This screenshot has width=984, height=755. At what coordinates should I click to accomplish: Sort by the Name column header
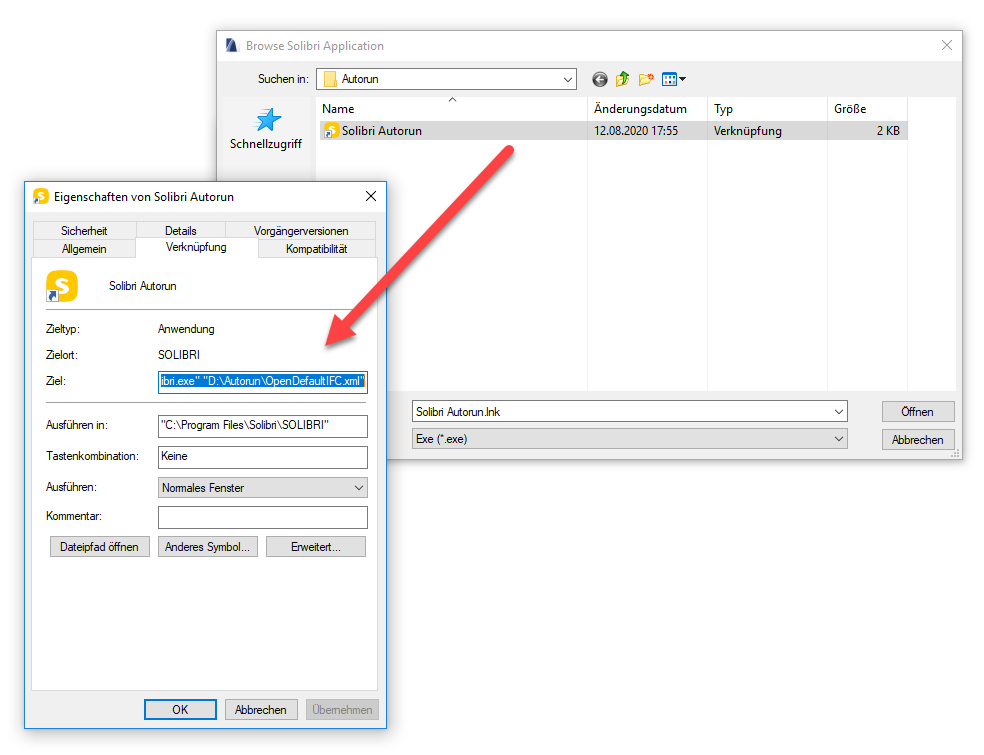pyautogui.click(x=452, y=109)
